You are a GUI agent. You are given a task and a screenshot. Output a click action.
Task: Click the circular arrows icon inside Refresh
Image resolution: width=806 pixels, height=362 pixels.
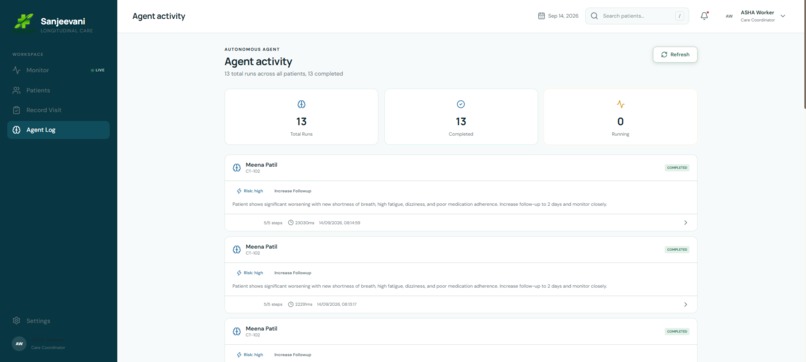coord(664,55)
